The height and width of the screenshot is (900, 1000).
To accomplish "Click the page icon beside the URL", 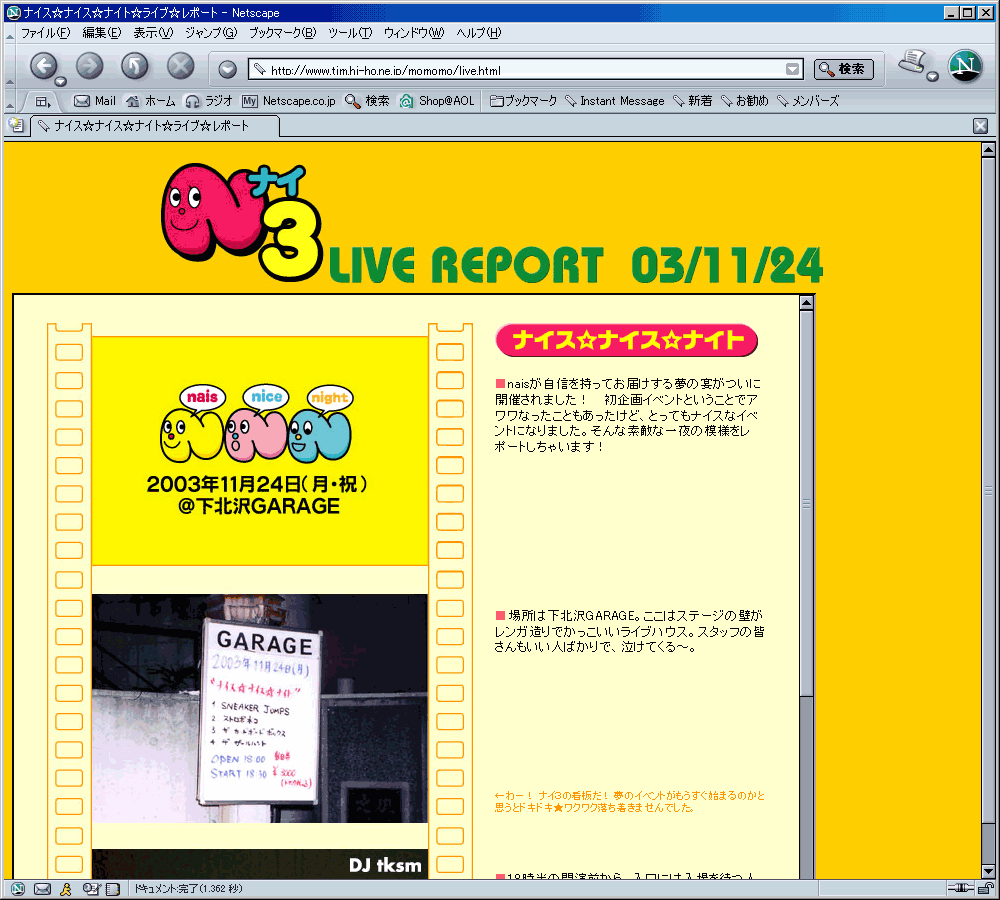I will [x=260, y=70].
